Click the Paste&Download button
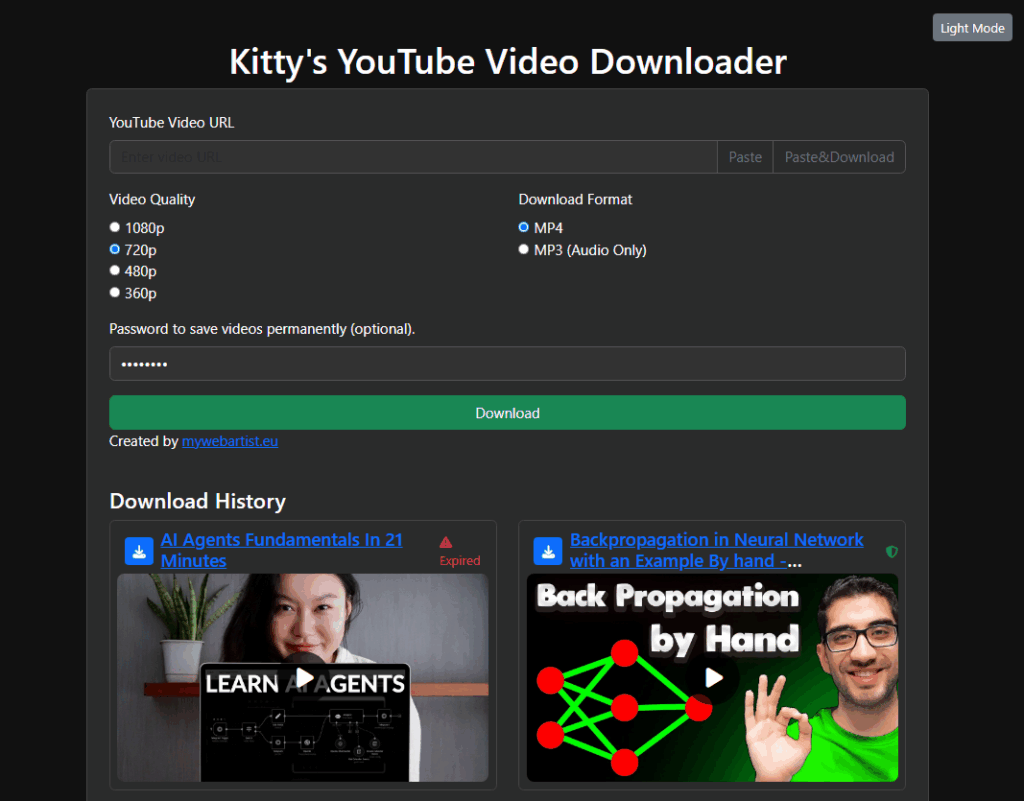The width and height of the screenshot is (1024, 801). (x=839, y=157)
